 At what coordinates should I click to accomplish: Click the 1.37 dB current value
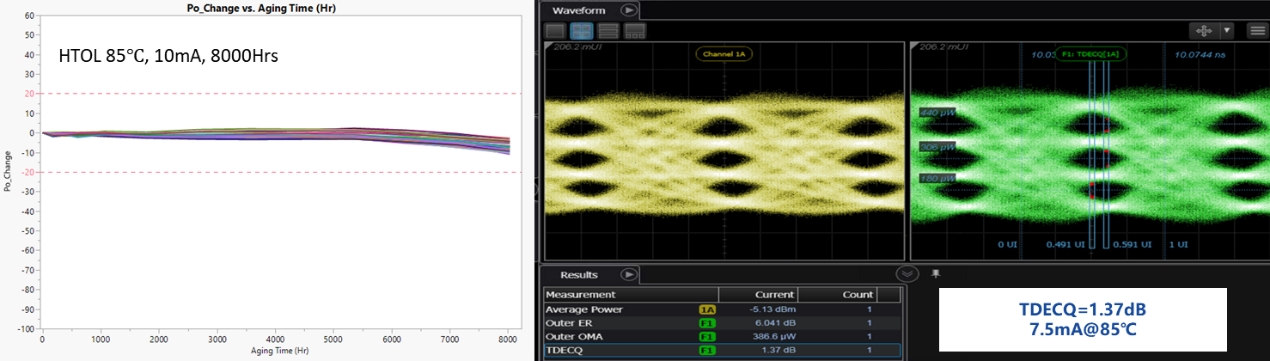tap(779, 351)
